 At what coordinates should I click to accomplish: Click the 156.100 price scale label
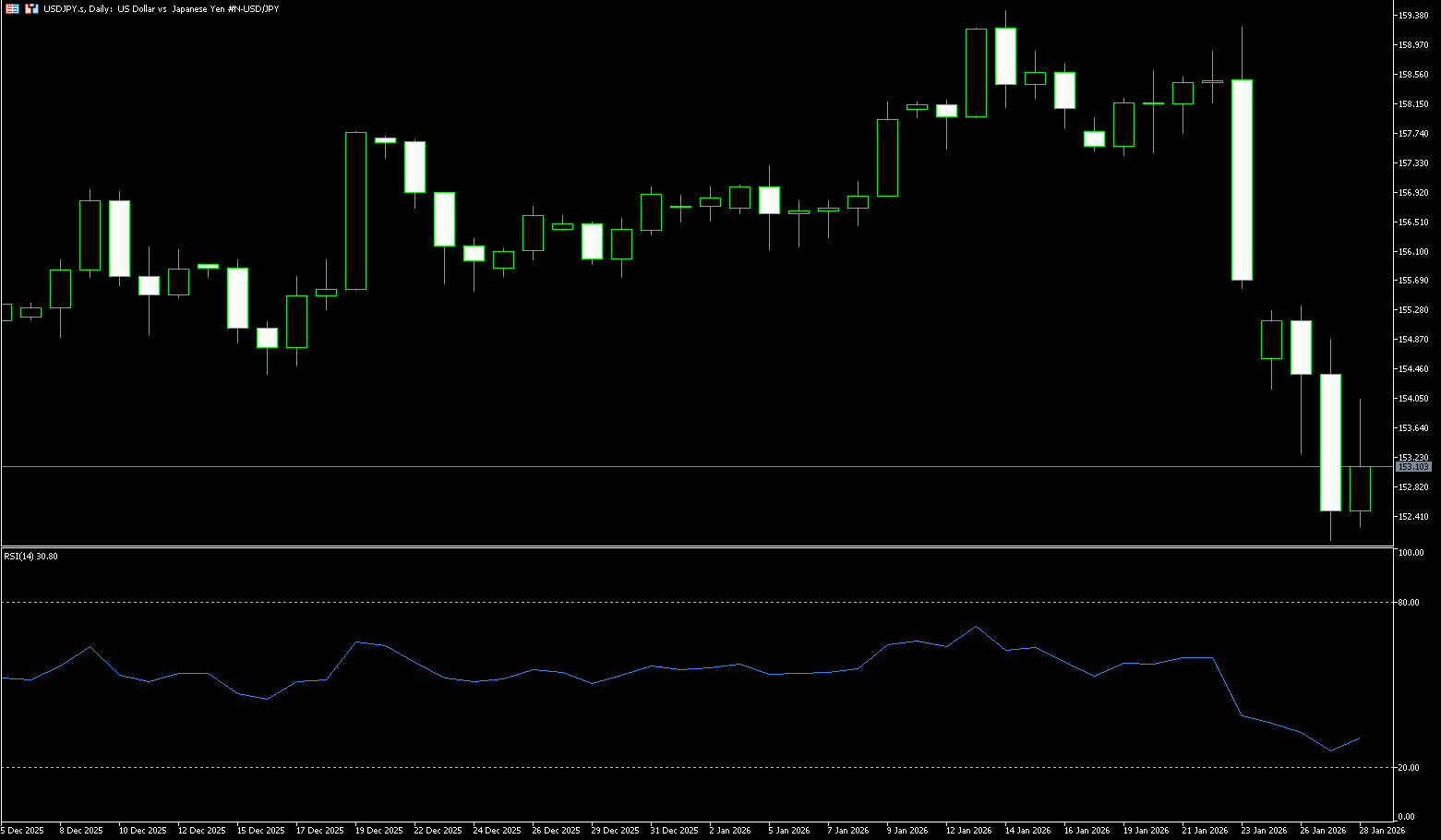click(1413, 251)
